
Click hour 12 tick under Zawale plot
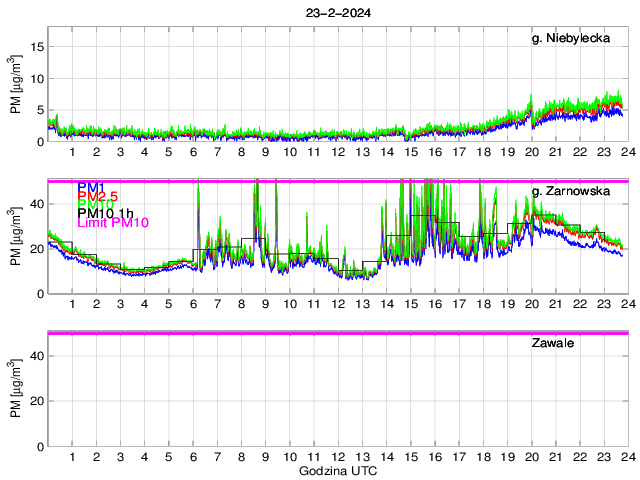coord(337,457)
